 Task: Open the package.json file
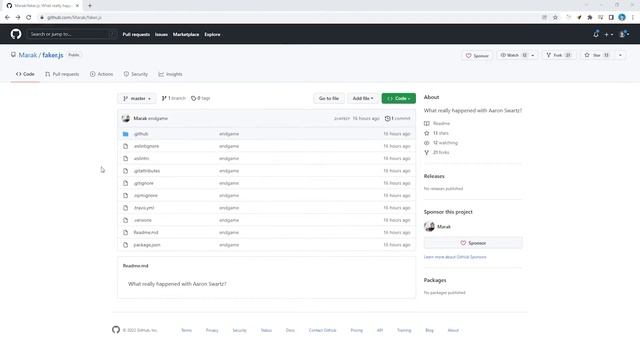point(147,245)
